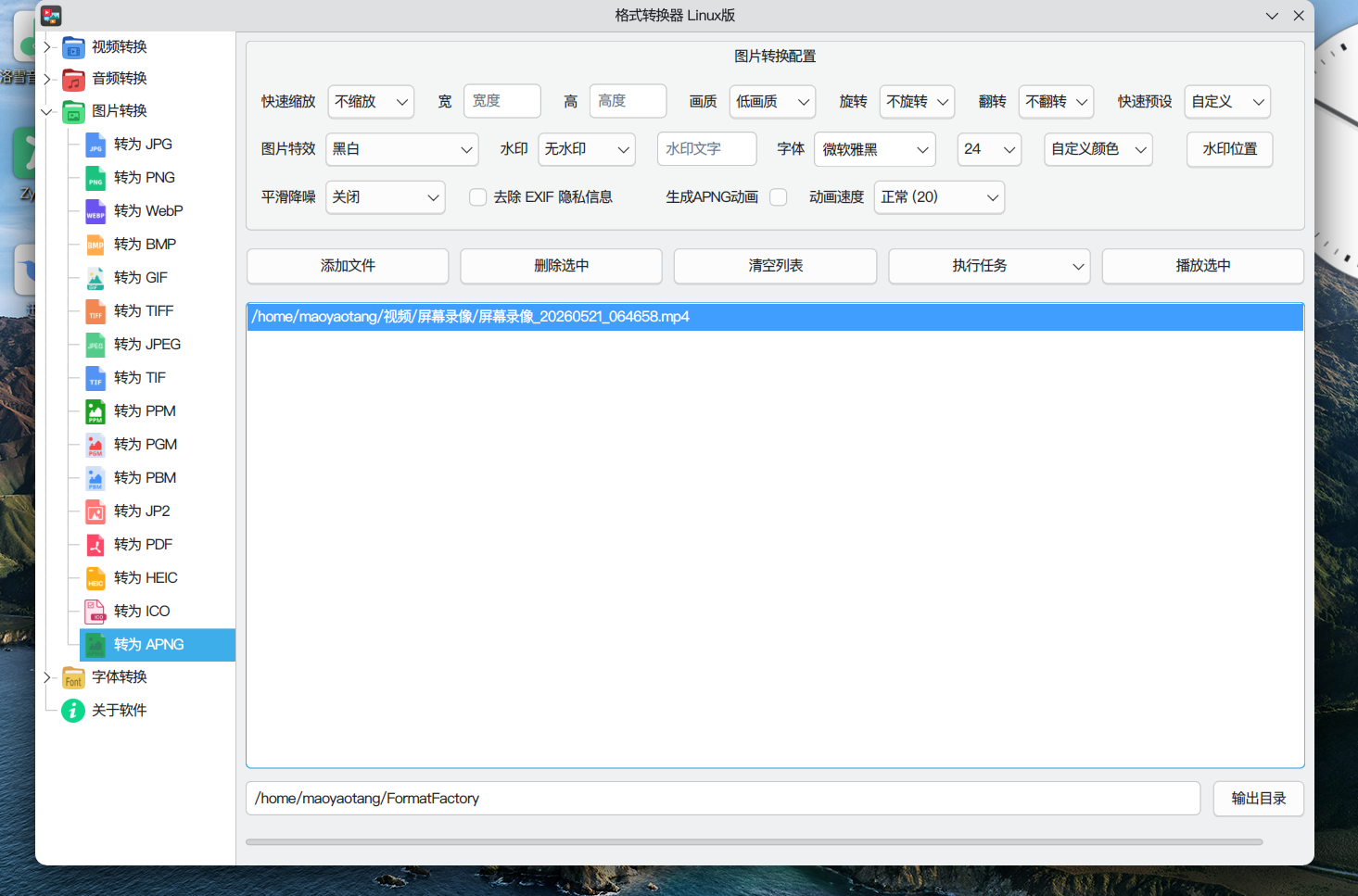Open the 快速缩放 dropdown

[x=371, y=102]
